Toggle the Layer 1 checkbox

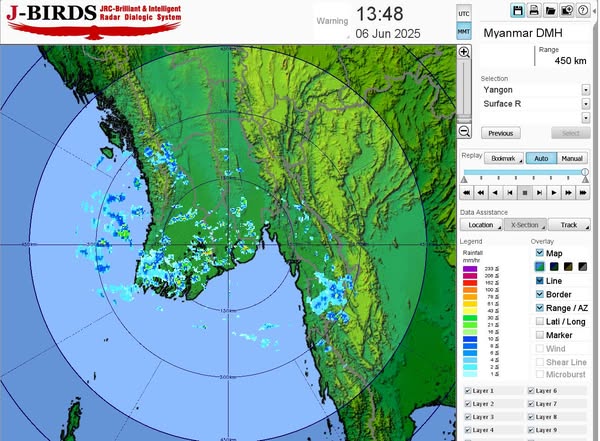tap(466, 391)
